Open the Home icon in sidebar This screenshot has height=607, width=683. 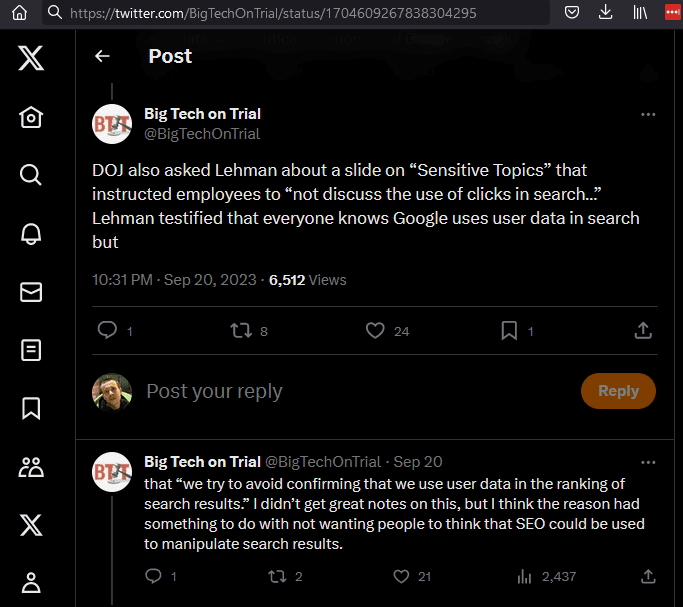pyautogui.click(x=31, y=117)
